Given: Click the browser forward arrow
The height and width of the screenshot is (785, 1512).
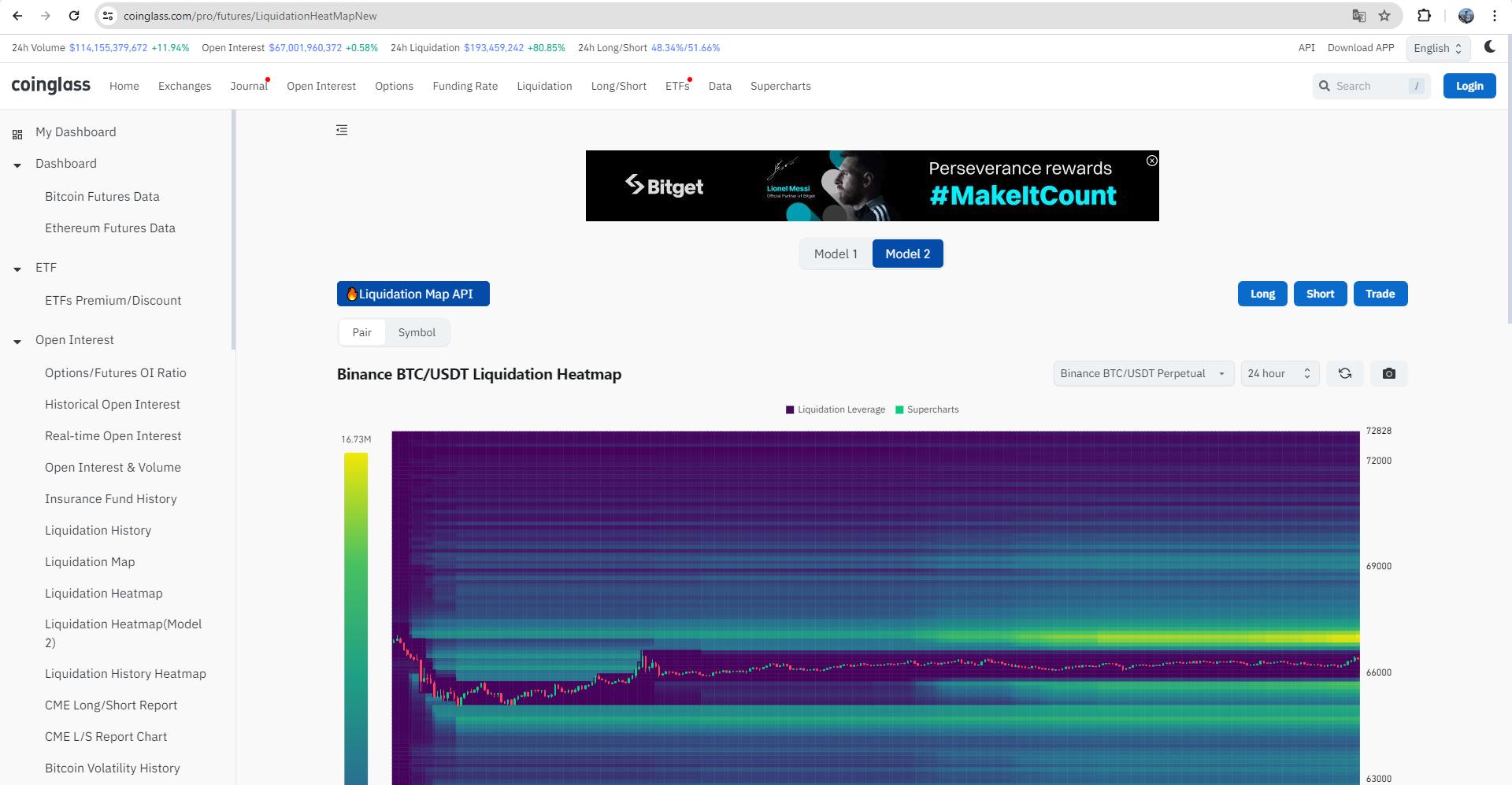Looking at the screenshot, I should (46, 16).
